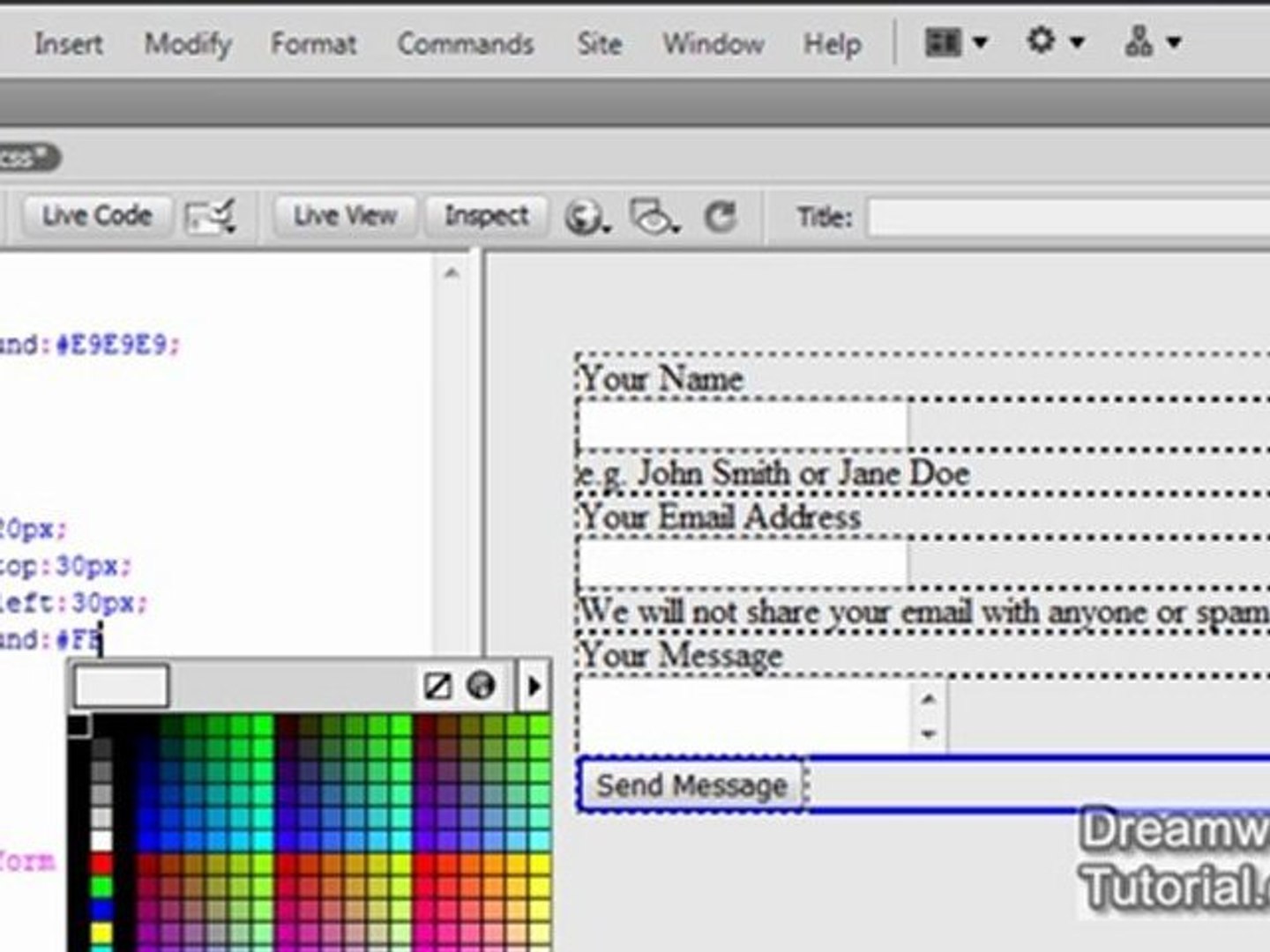Open the Visual Aids eye icon
Viewport: 1270px width, 952px height.
tap(654, 216)
